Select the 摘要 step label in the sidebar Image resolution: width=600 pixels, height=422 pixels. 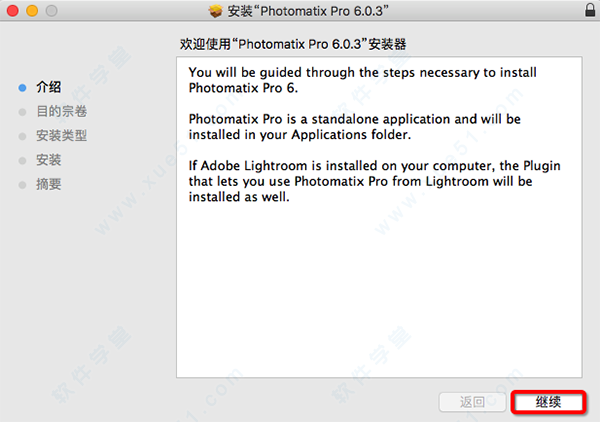[48, 184]
